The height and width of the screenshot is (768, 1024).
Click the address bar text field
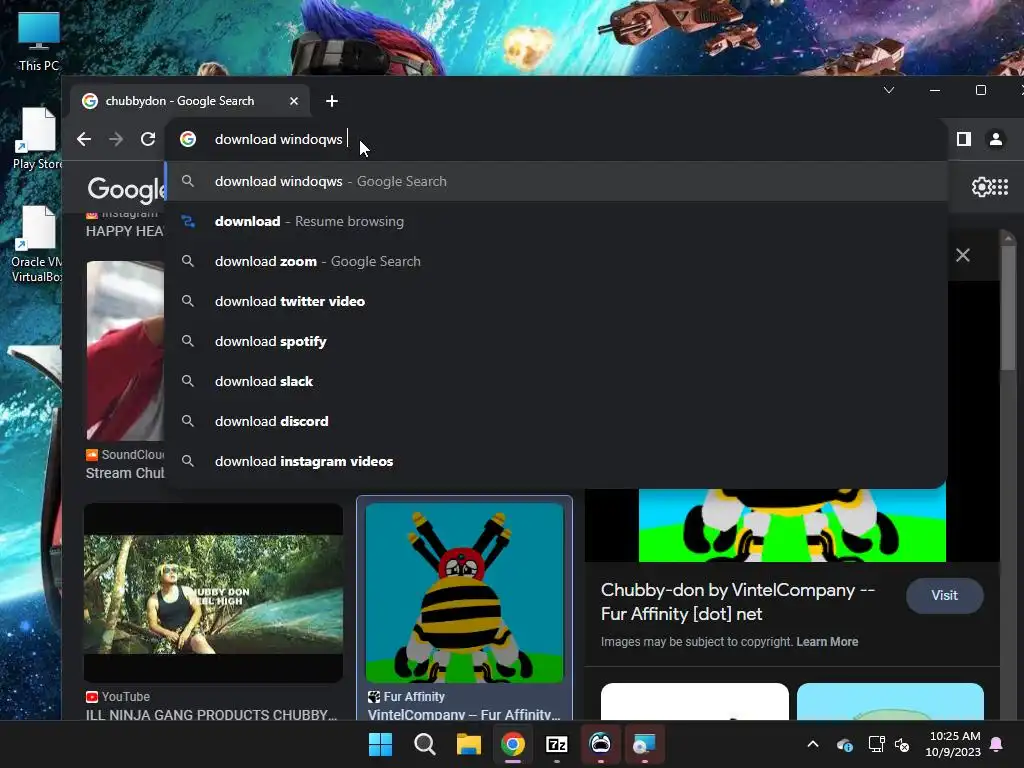pos(555,139)
